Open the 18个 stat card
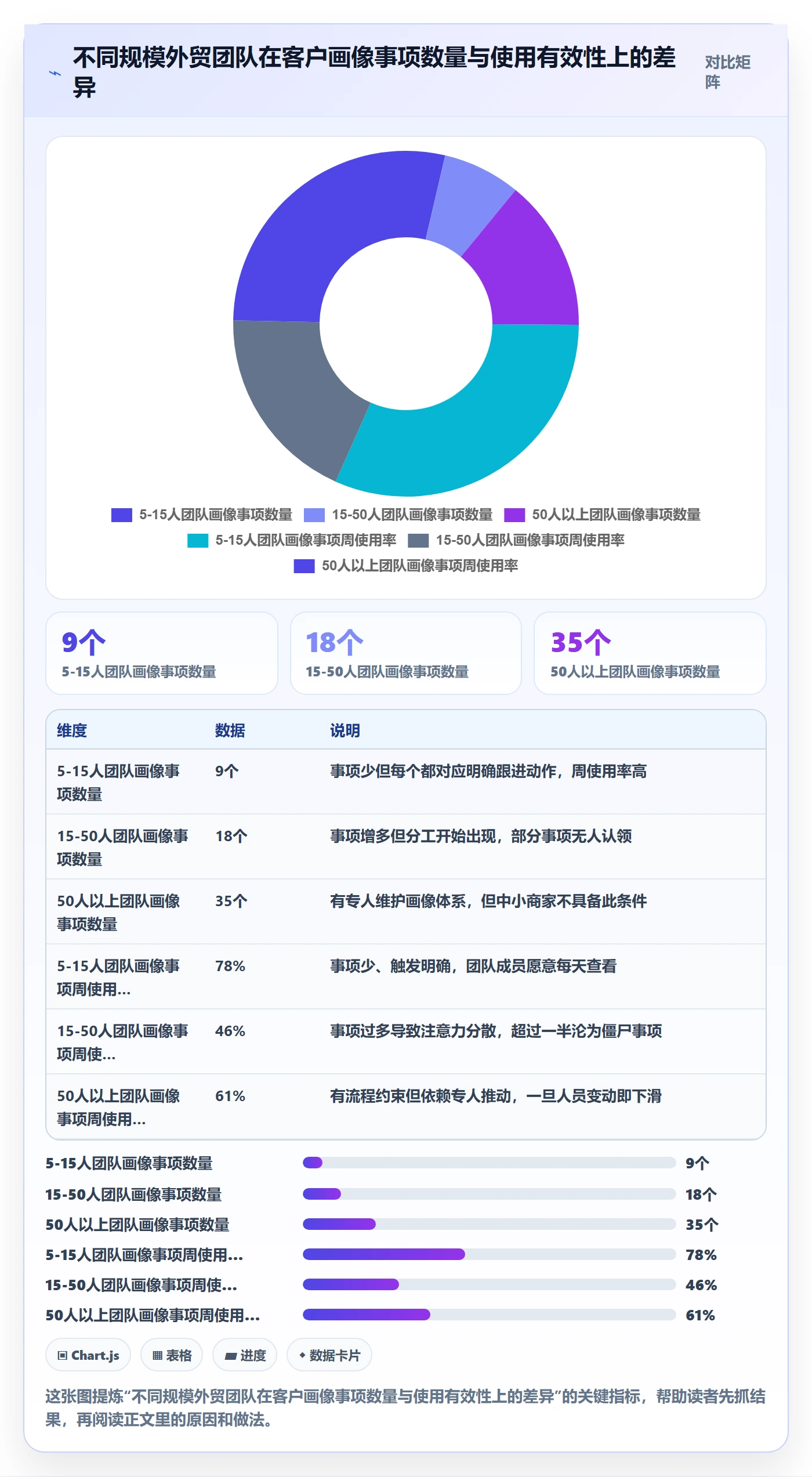This screenshot has height=1477, width=812. tap(406, 653)
